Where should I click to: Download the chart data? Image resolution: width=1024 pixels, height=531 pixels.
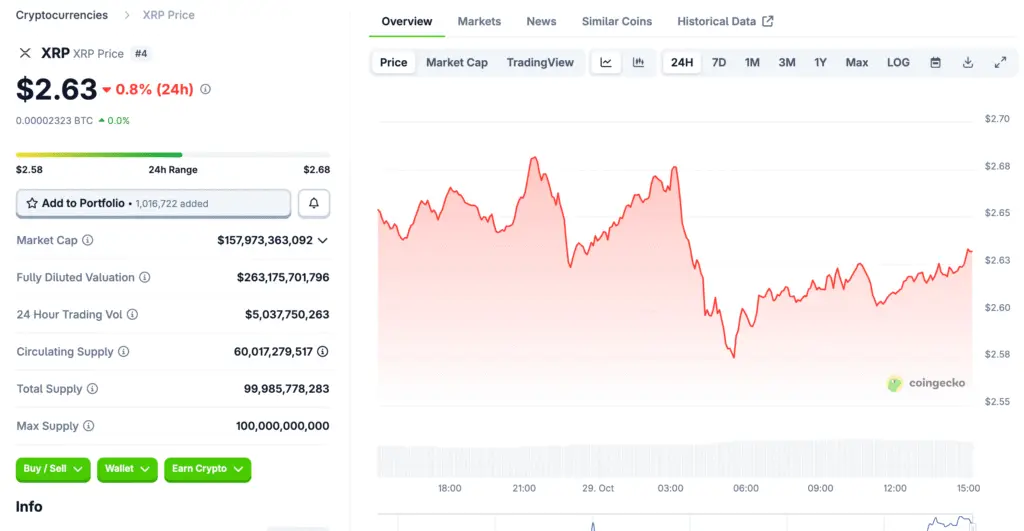point(968,62)
